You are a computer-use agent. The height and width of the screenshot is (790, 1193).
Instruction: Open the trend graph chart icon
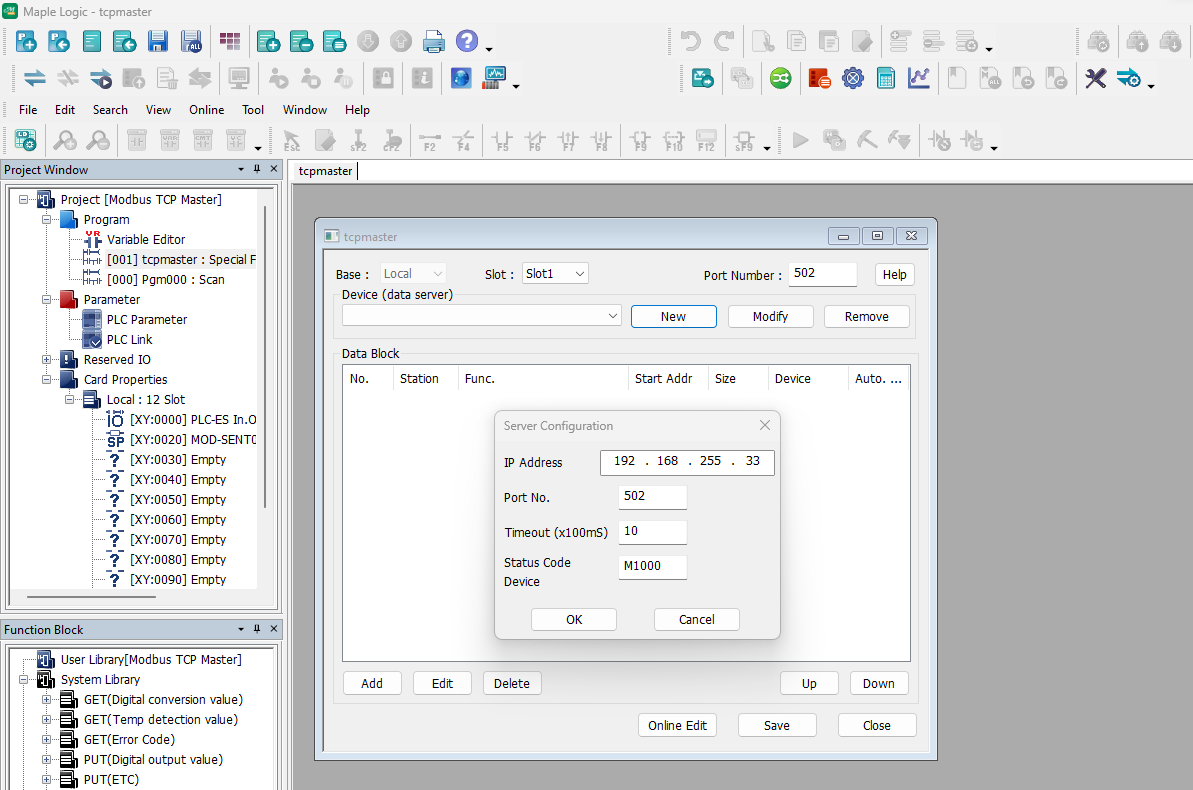coord(918,78)
